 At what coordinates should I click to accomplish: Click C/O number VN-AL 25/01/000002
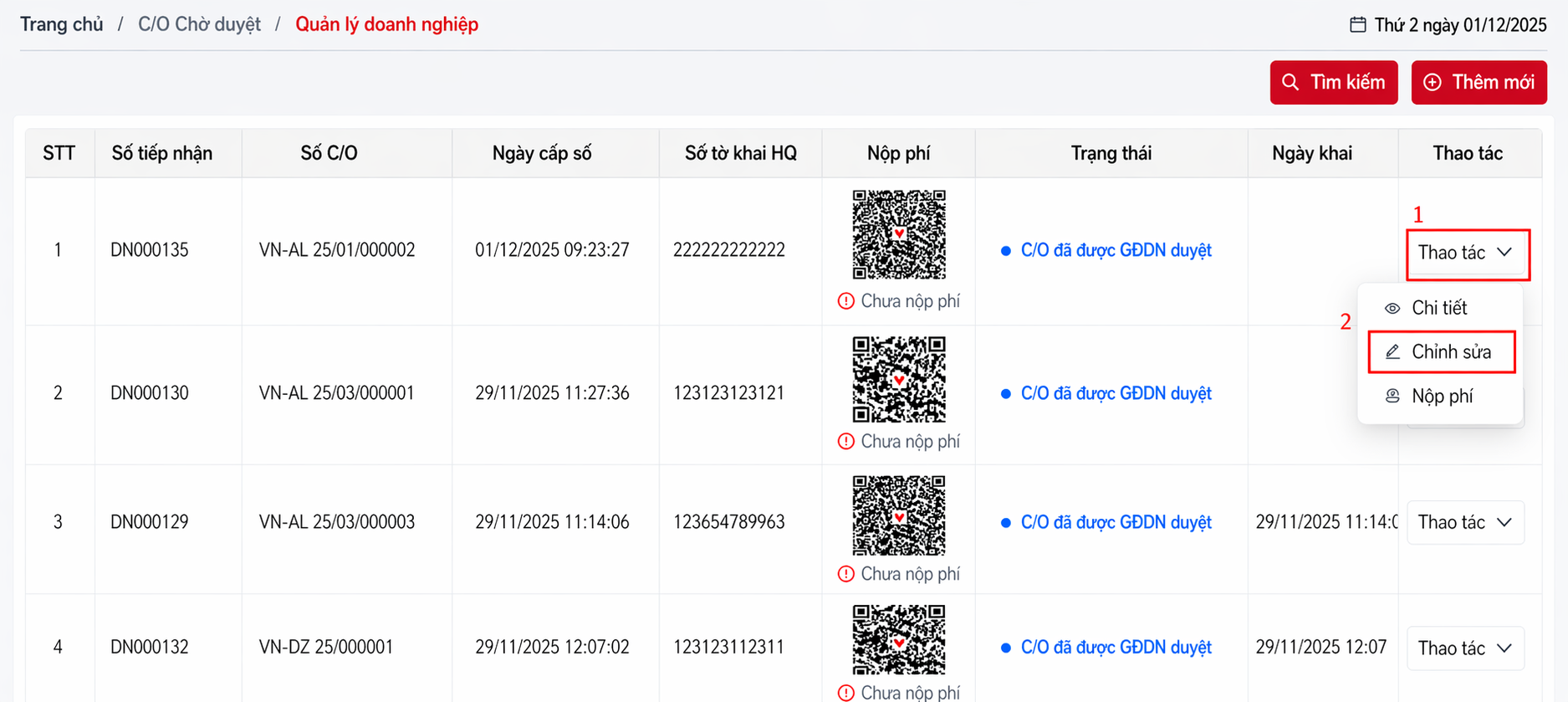click(337, 250)
